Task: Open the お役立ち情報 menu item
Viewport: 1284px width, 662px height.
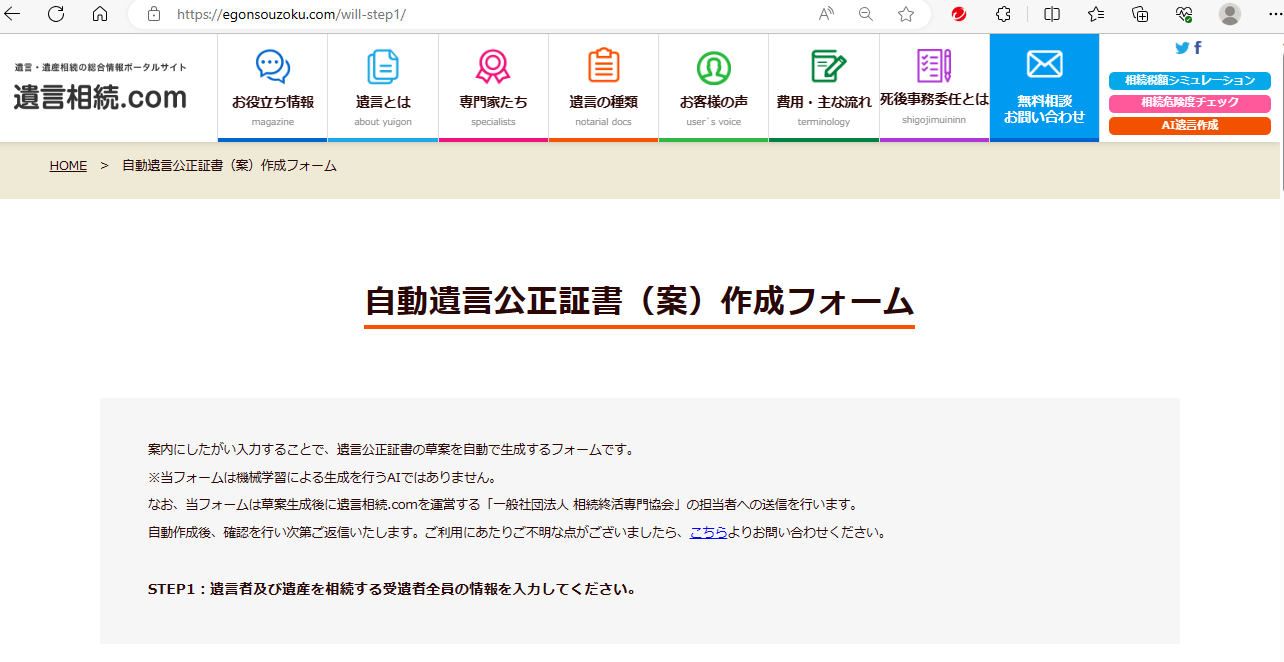Action: 273,88
